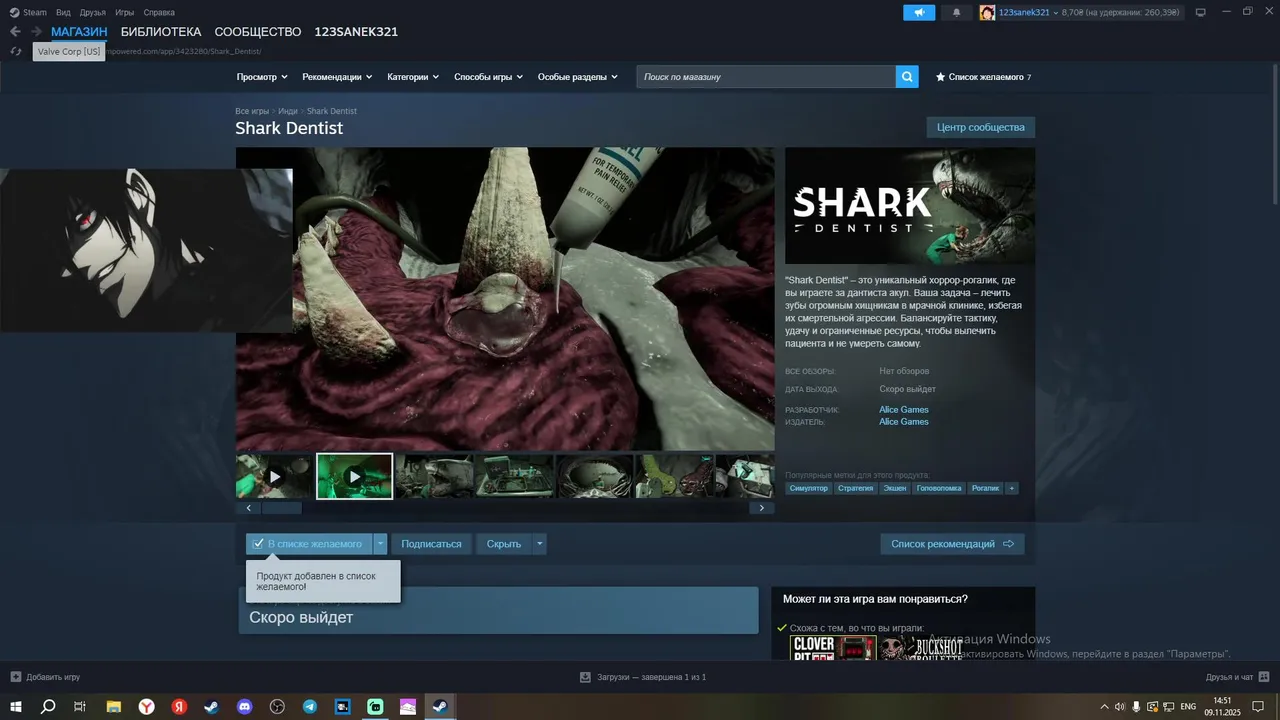Play the first trailer thumbnail

[274, 477]
